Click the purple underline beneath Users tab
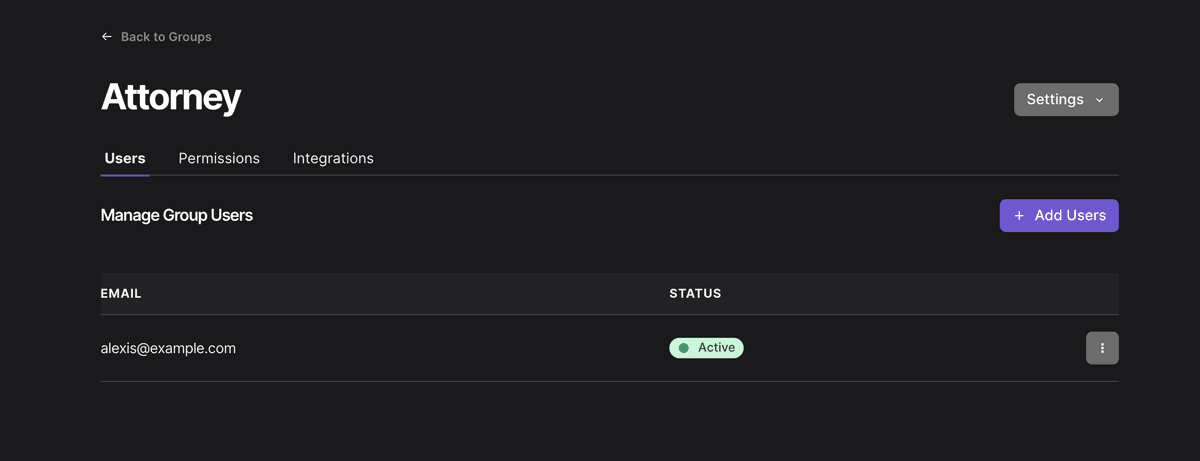The height and width of the screenshot is (461, 1200). [x=125, y=175]
